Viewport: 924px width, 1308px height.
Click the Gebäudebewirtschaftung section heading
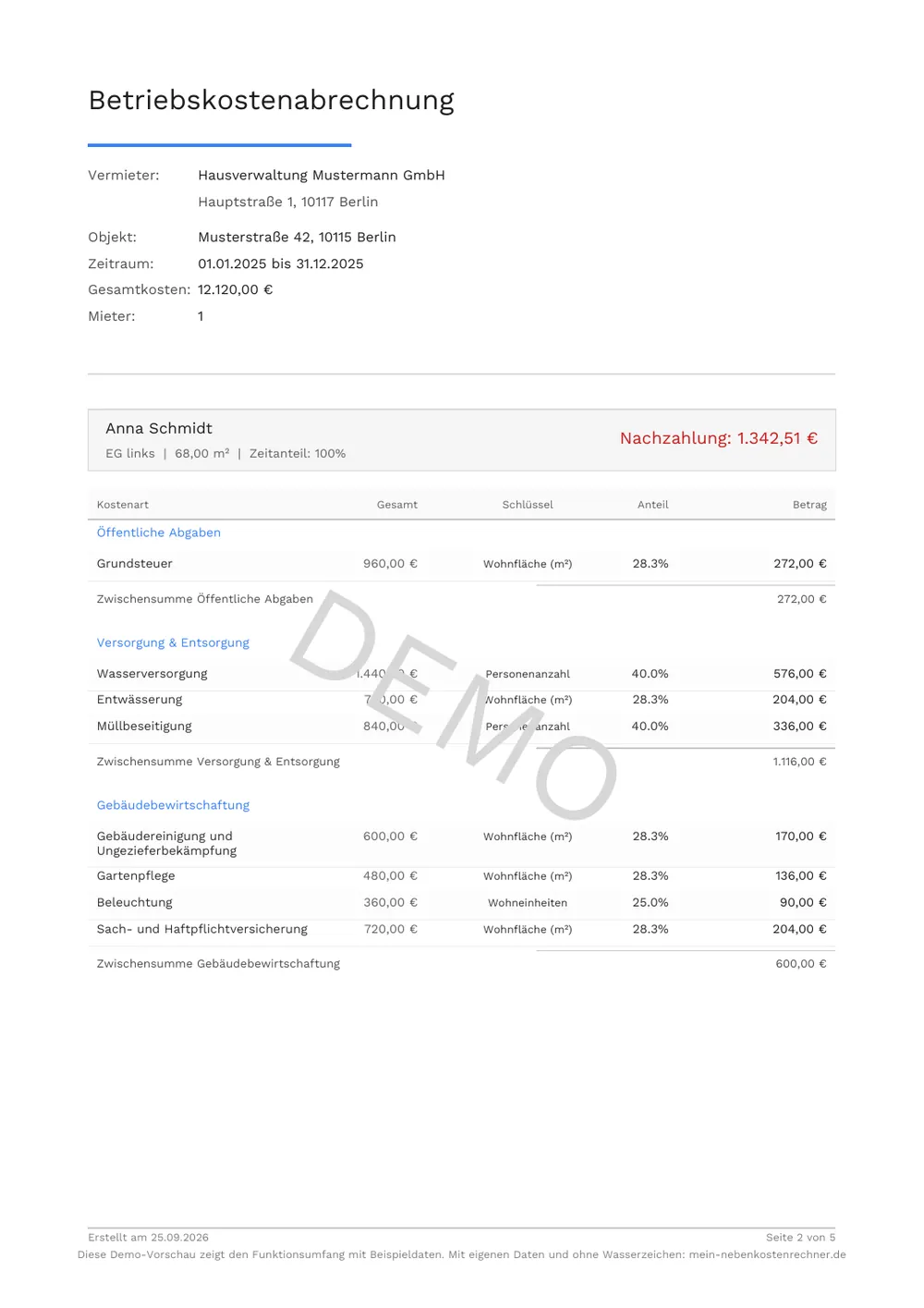(173, 805)
